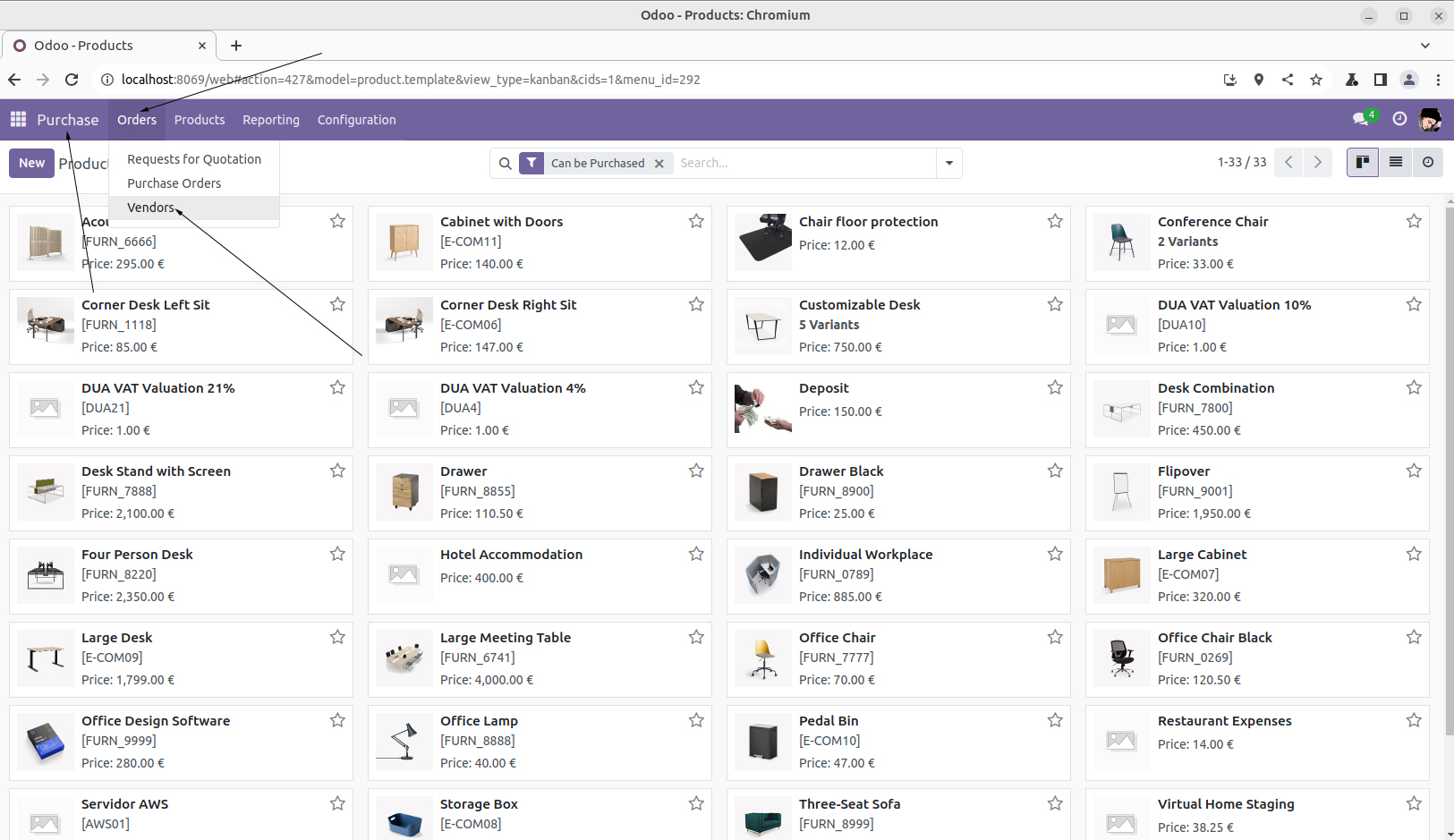Select Vendors from Orders menu

pyautogui.click(x=150, y=208)
